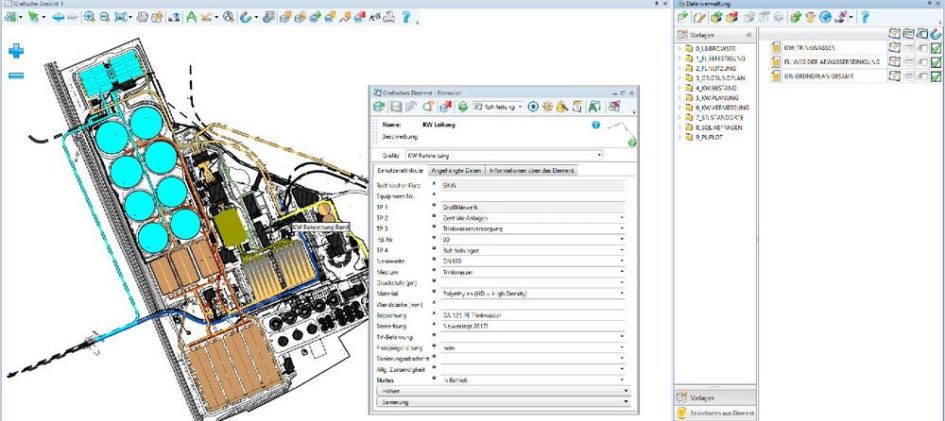Toggle checkbox for FL: WSG DER ABWASSERREINIGUNG
945x421 pixels.
click(x=936, y=62)
